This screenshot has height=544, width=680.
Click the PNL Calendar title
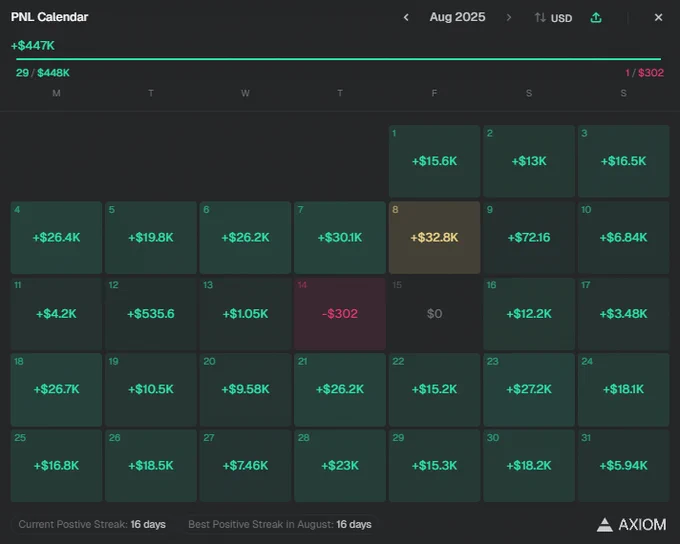coord(49,17)
